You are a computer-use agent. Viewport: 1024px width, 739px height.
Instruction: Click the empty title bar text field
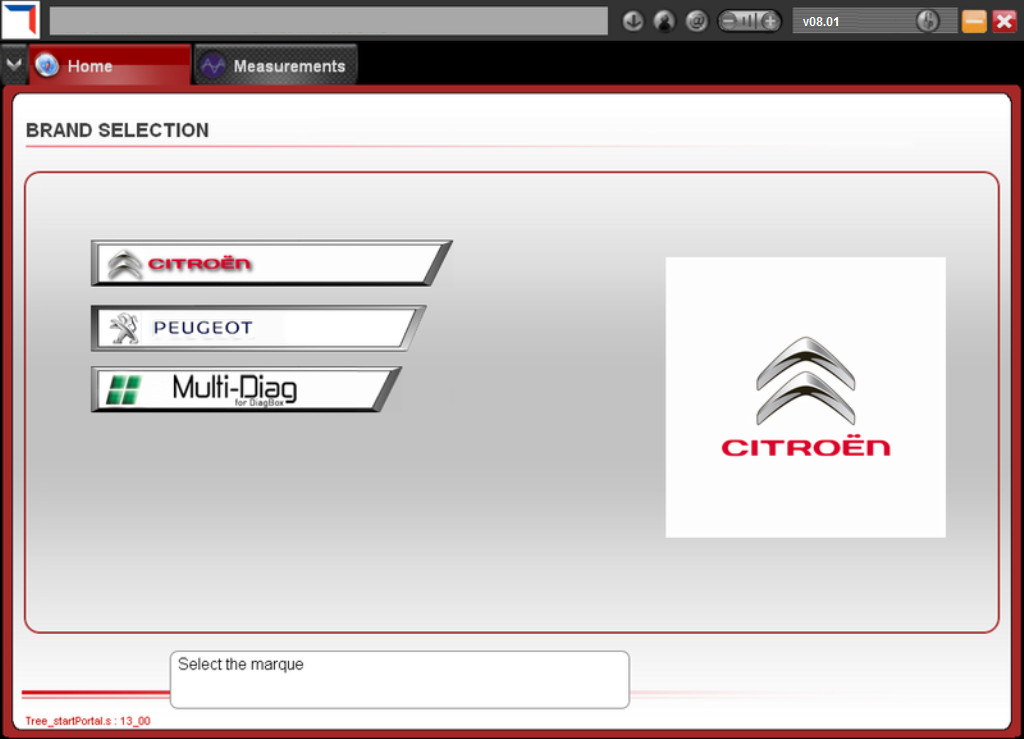click(x=328, y=22)
